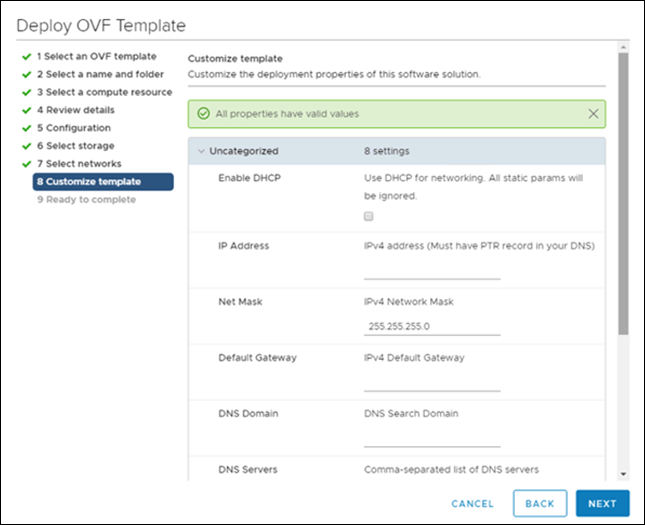Image resolution: width=645 pixels, height=525 pixels.
Task: Click the IP Address input field
Action: point(432,271)
